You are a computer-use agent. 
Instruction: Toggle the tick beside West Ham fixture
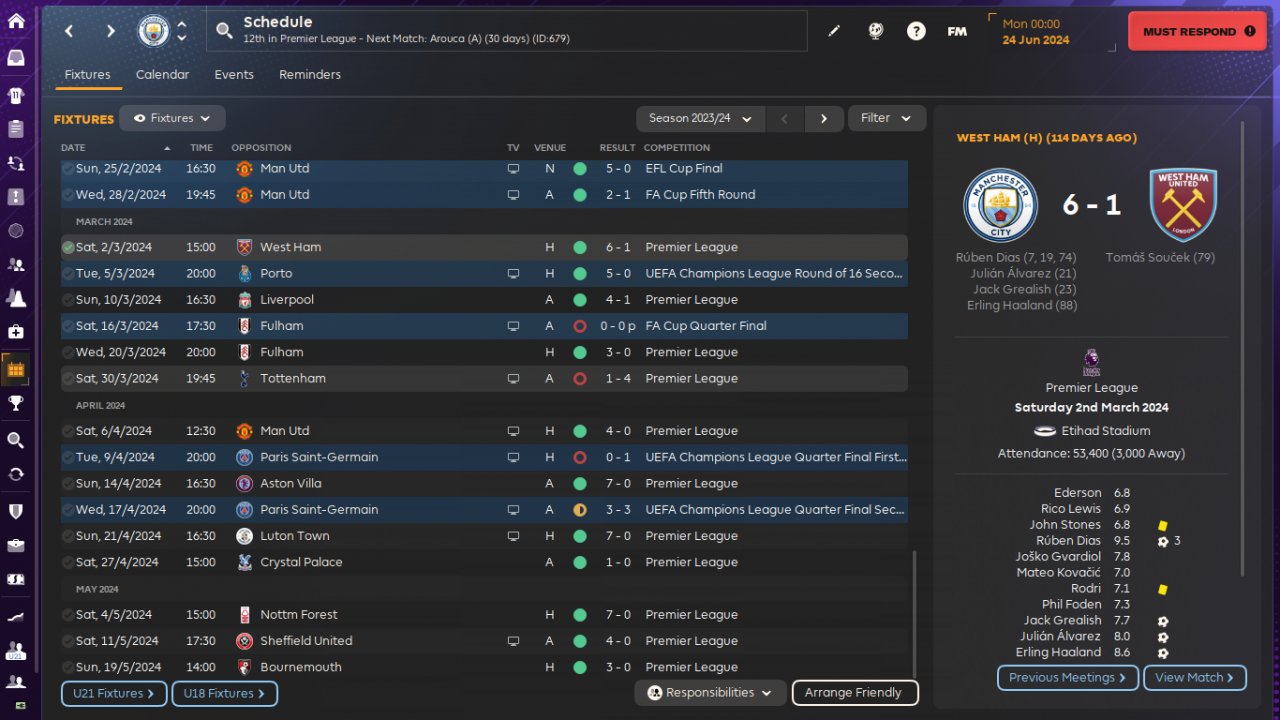click(68, 247)
